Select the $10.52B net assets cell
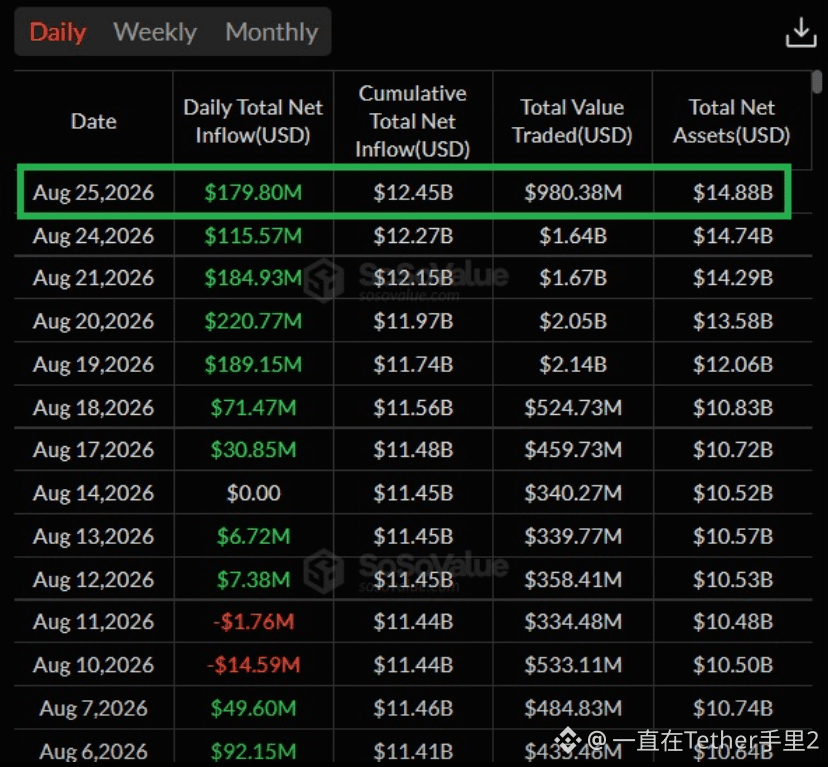The image size is (828, 767). click(733, 493)
